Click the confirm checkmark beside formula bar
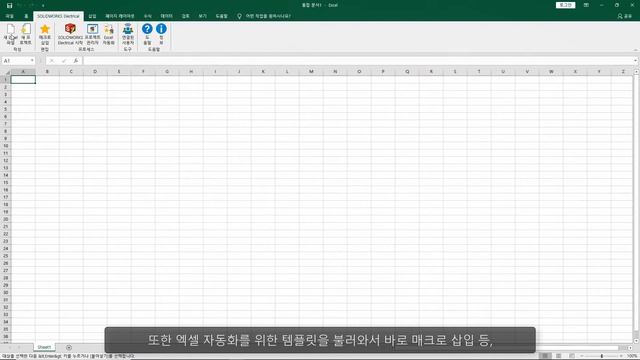640x360 pixels. point(64,60)
